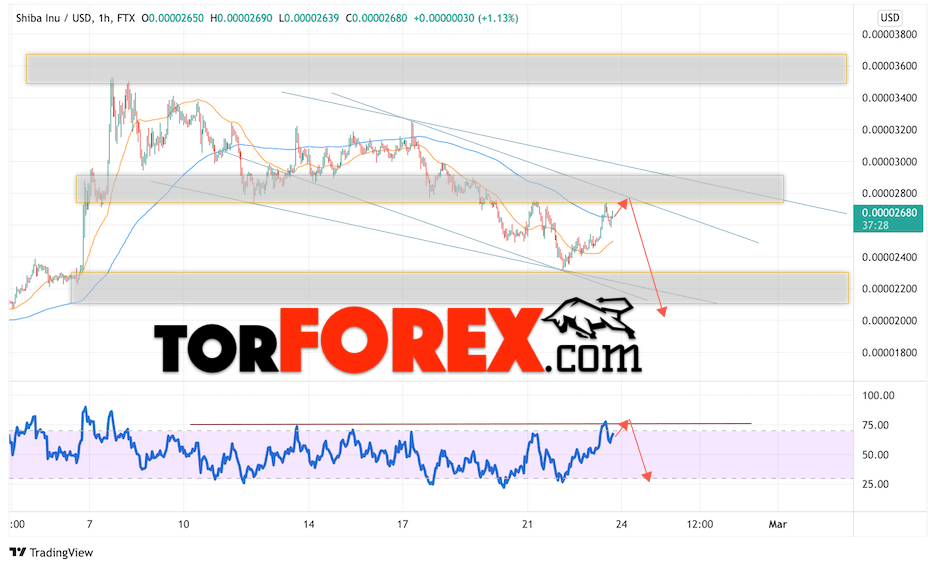Click the 0.00003200 price axis label
The image size is (936, 568).
(889, 130)
